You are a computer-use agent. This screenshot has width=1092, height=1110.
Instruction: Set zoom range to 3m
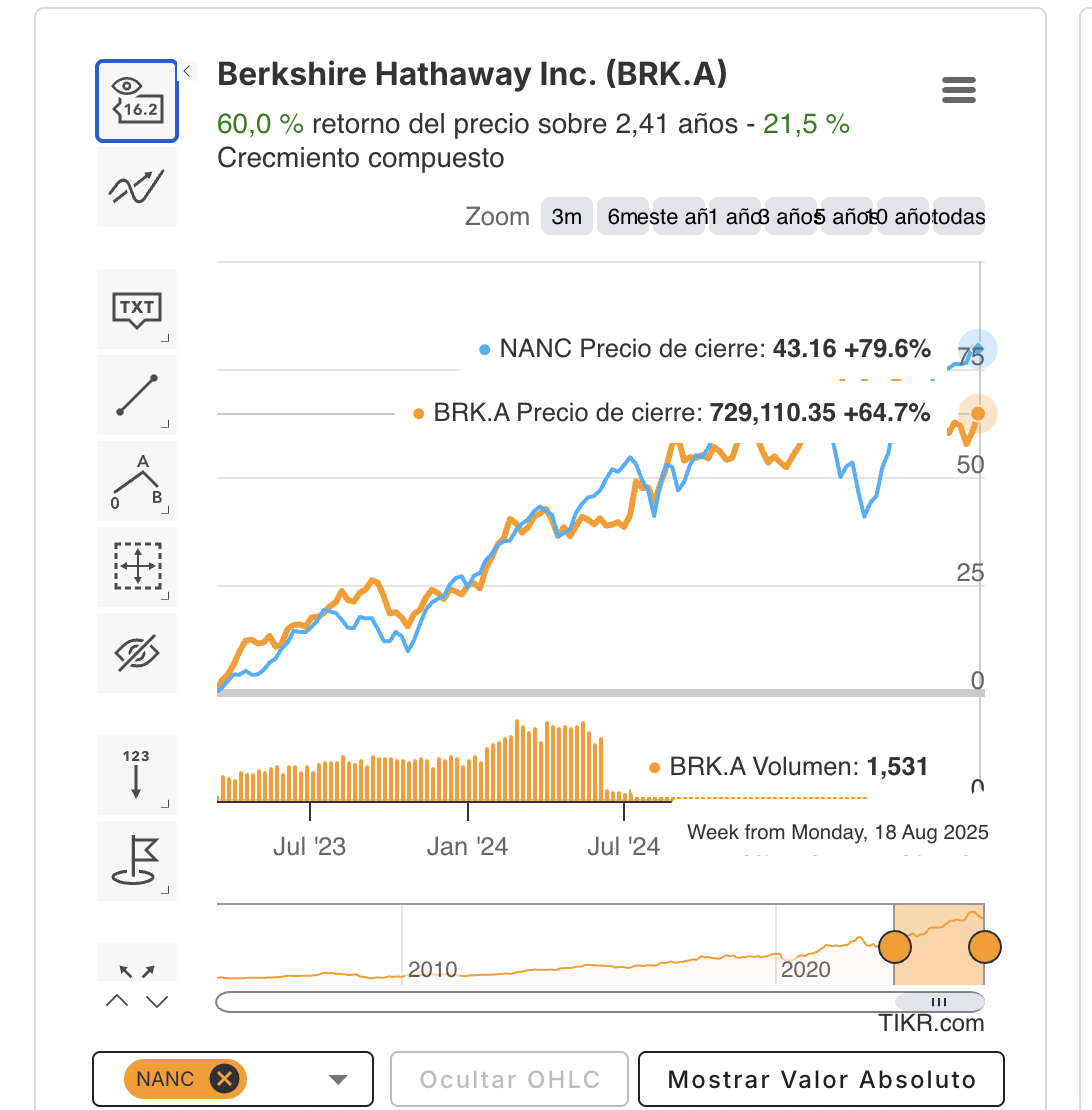[566, 217]
